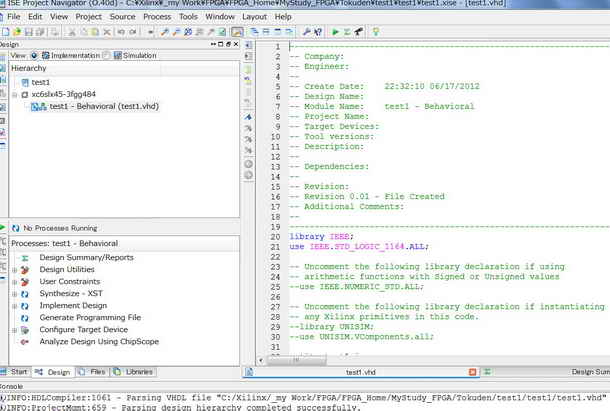Select Configure Target Device label

pos(84,330)
